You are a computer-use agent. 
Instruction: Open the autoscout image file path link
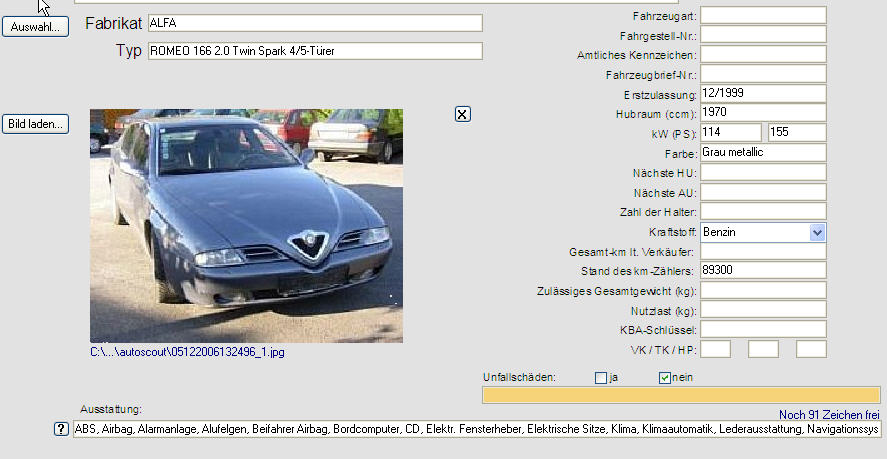pyautogui.click(x=187, y=352)
